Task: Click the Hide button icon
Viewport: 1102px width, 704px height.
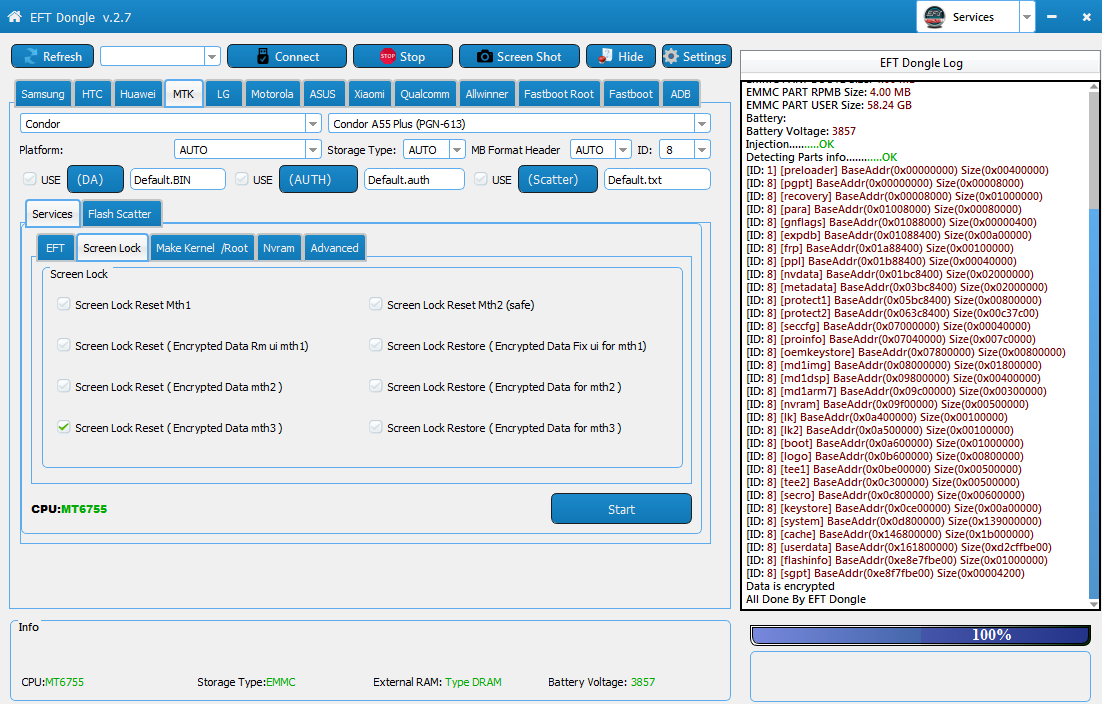Action: (x=605, y=56)
